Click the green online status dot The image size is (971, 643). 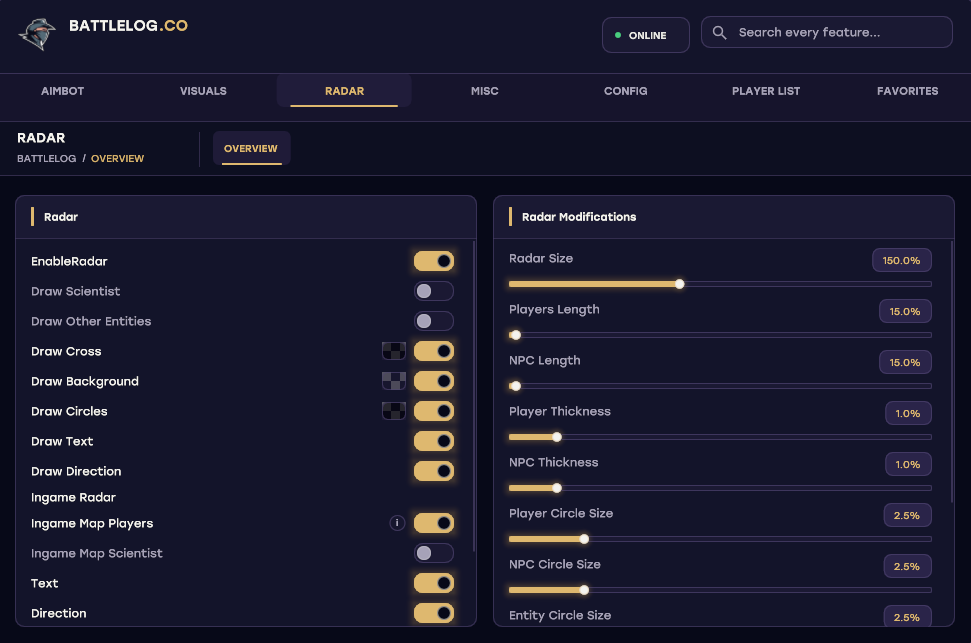[x=617, y=35]
